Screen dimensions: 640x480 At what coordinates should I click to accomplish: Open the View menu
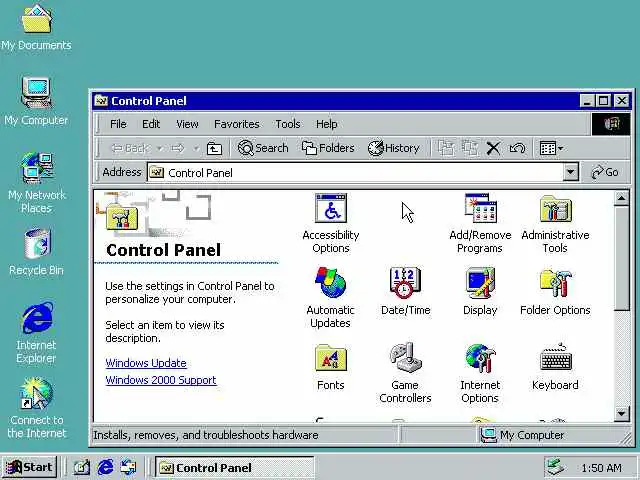(x=187, y=124)
